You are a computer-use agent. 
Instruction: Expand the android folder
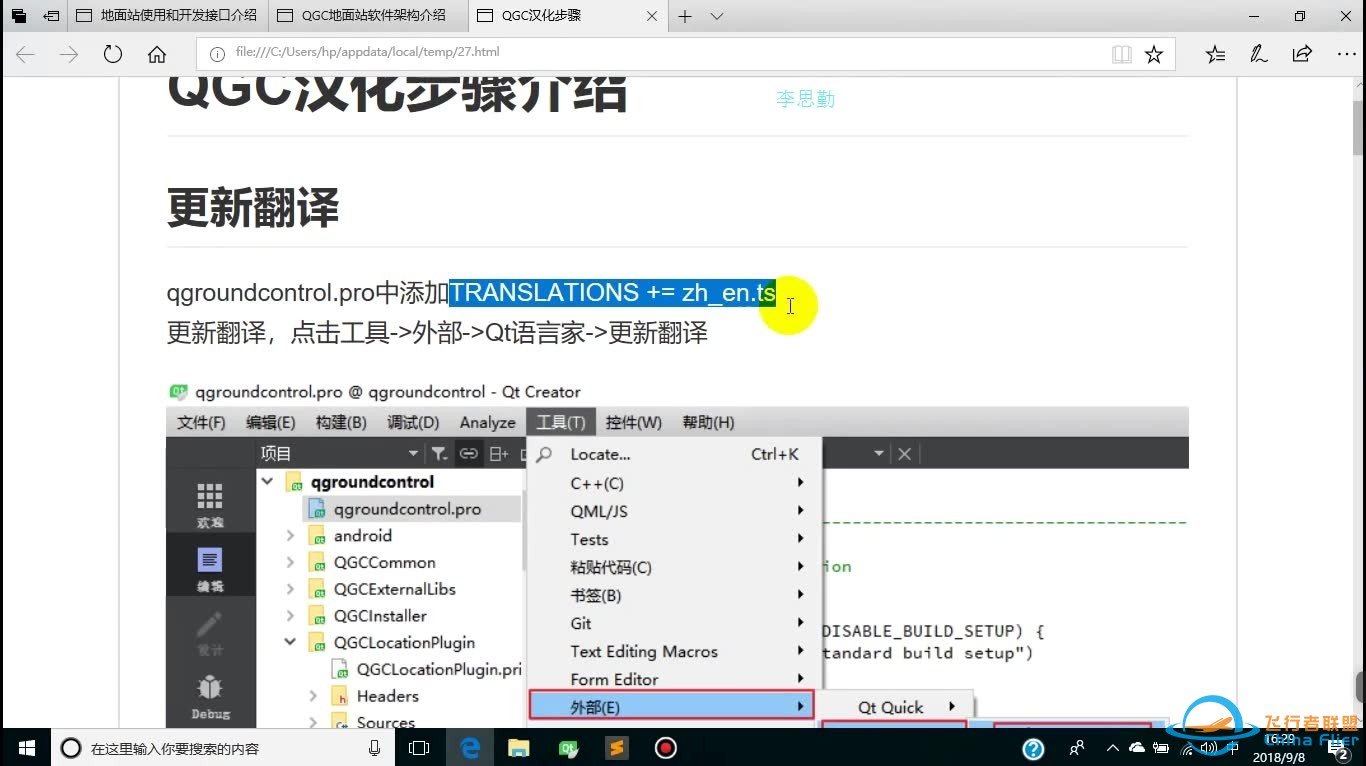coord(290,536)
